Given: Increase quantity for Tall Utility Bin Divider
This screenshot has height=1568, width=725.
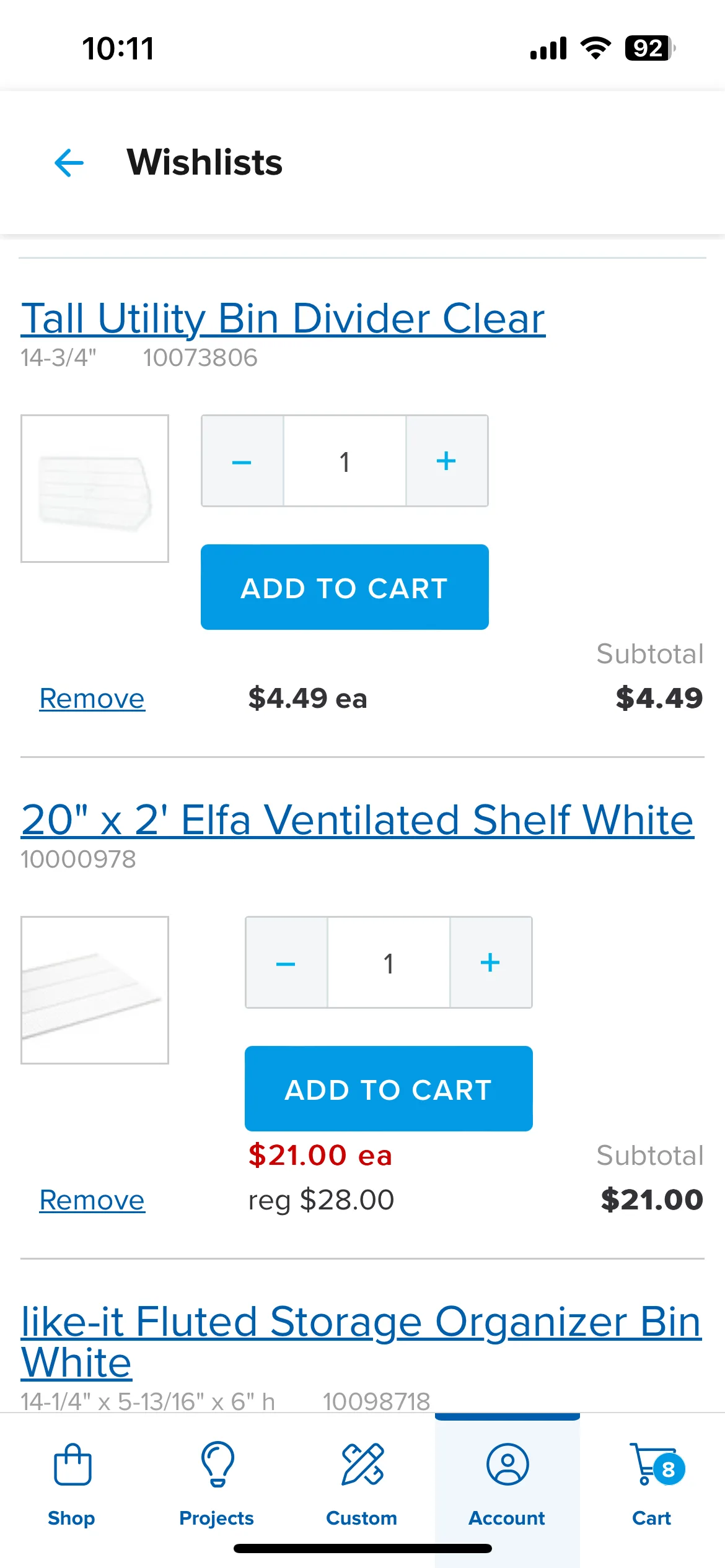Looking at the screenshot, I should [447, 461].
